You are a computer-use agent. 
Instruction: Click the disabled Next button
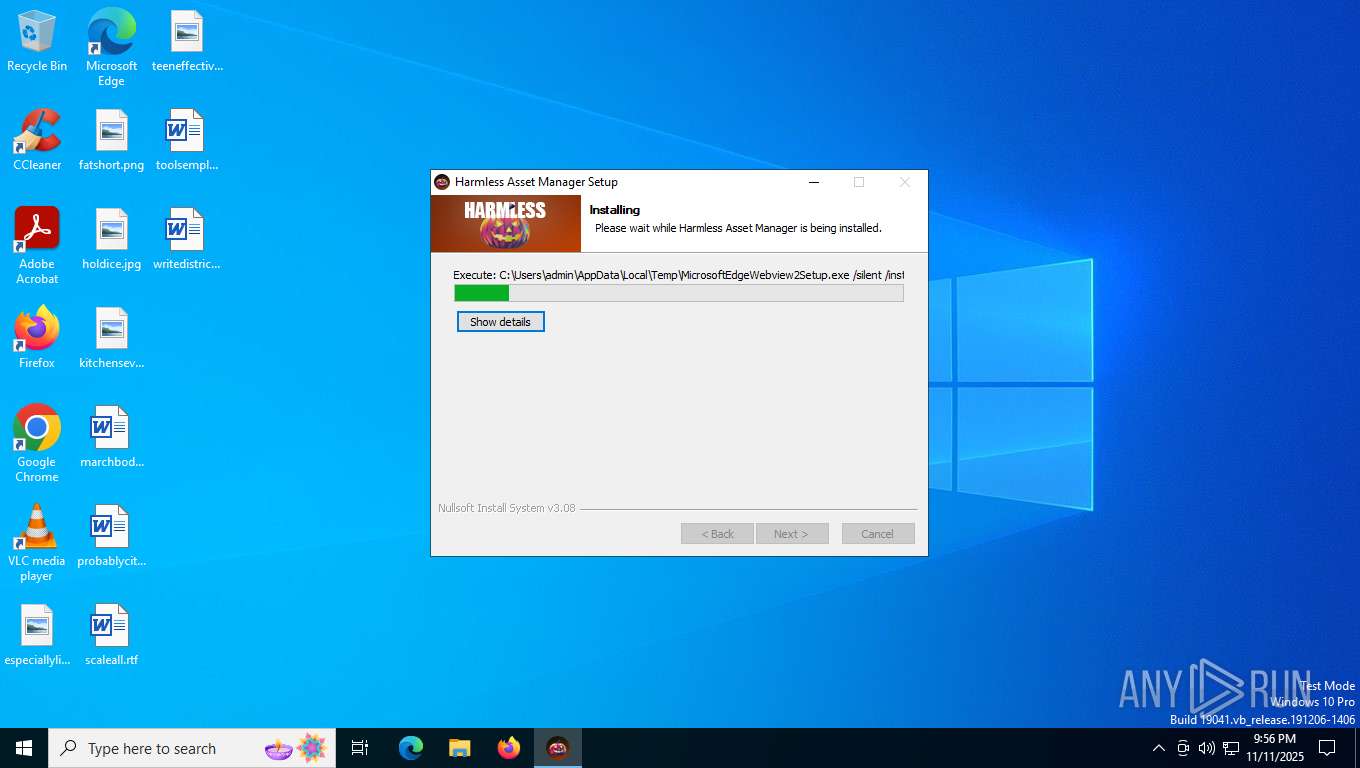pos(792,534)
